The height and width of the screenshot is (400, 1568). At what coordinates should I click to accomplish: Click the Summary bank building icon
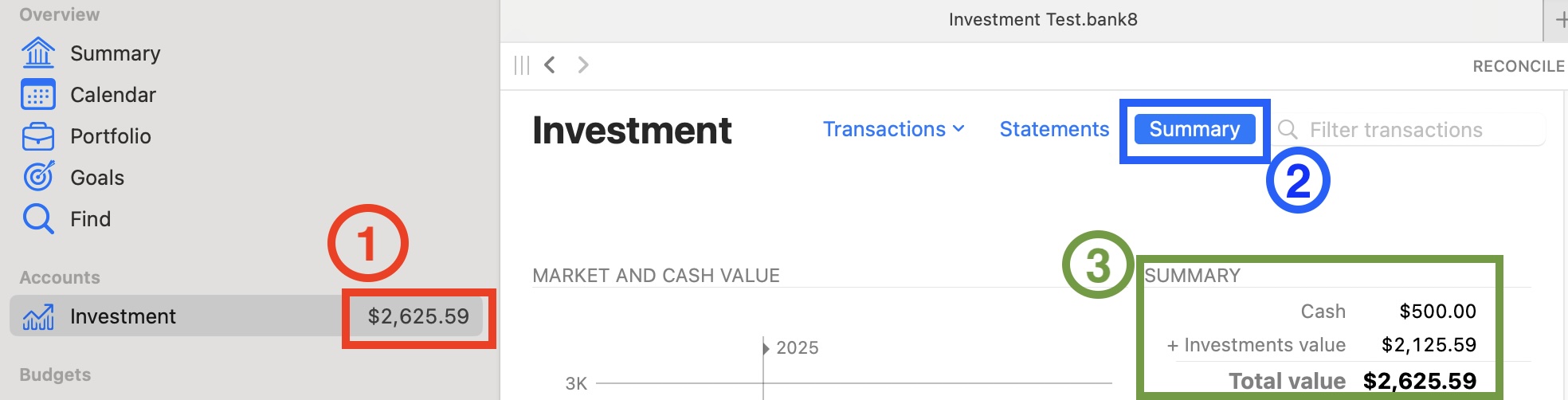[38, 53]
